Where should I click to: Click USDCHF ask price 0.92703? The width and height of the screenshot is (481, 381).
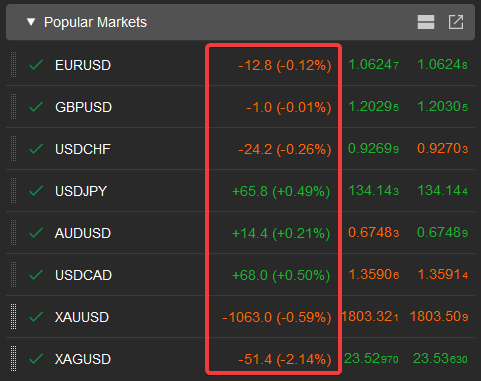(x=443, y=149)
